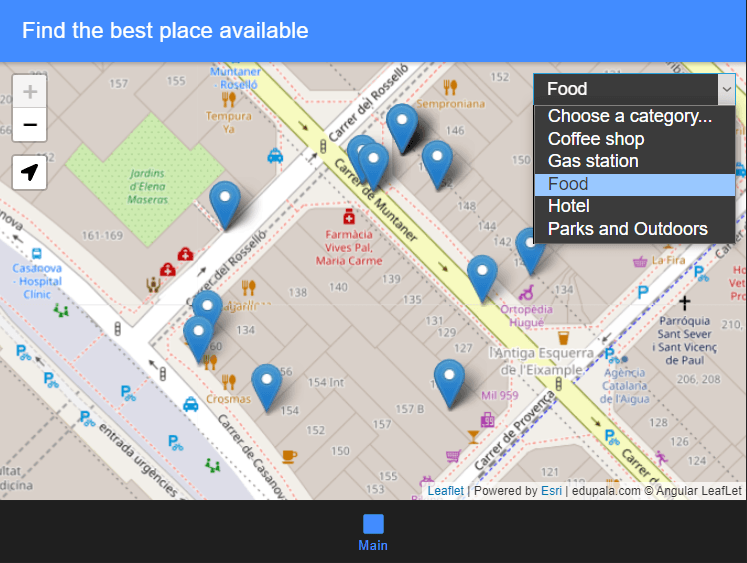Expand the category dropdown arrow

pos(726,89)
